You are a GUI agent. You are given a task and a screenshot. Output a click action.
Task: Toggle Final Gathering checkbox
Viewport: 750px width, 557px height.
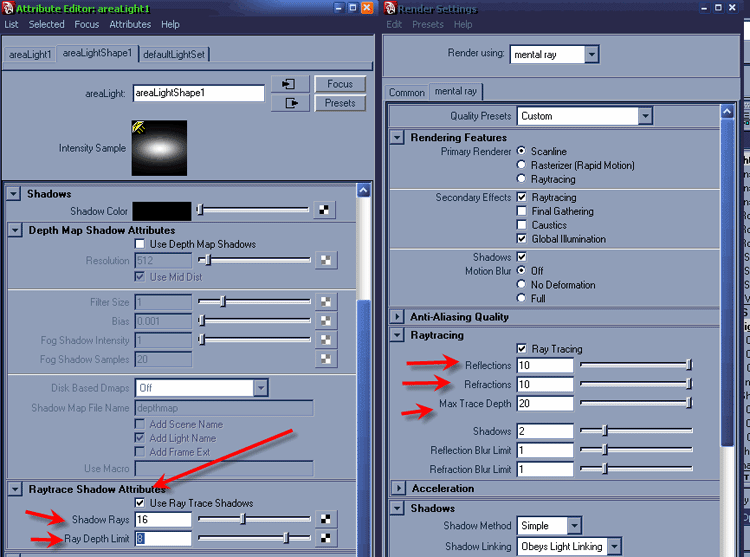click(522, 211)
